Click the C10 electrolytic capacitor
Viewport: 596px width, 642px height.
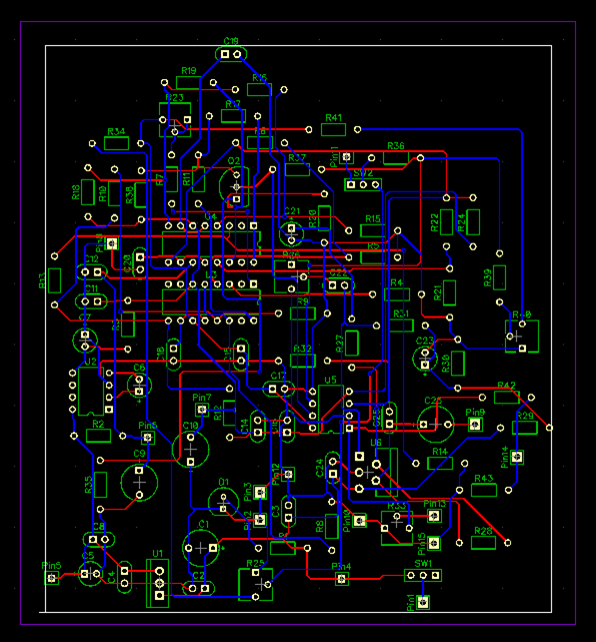[190, 450]
